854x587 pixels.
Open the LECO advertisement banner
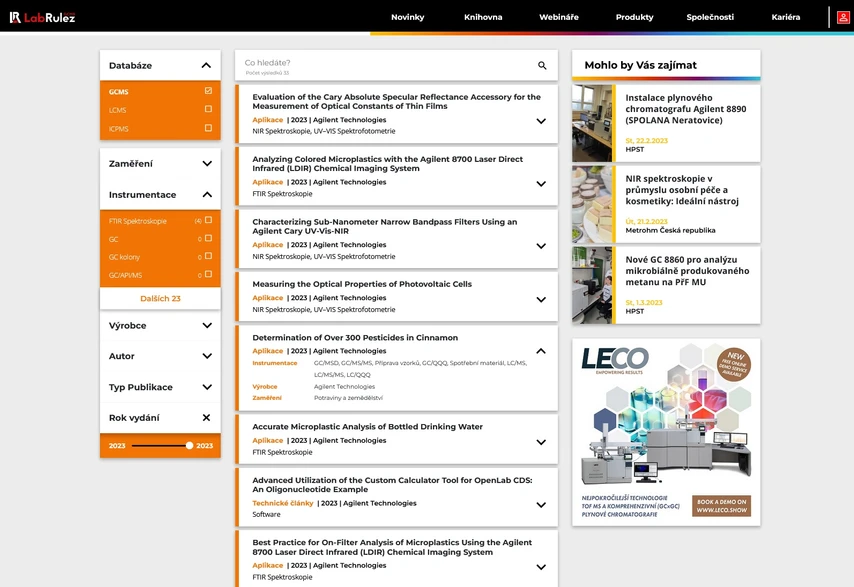666,432
